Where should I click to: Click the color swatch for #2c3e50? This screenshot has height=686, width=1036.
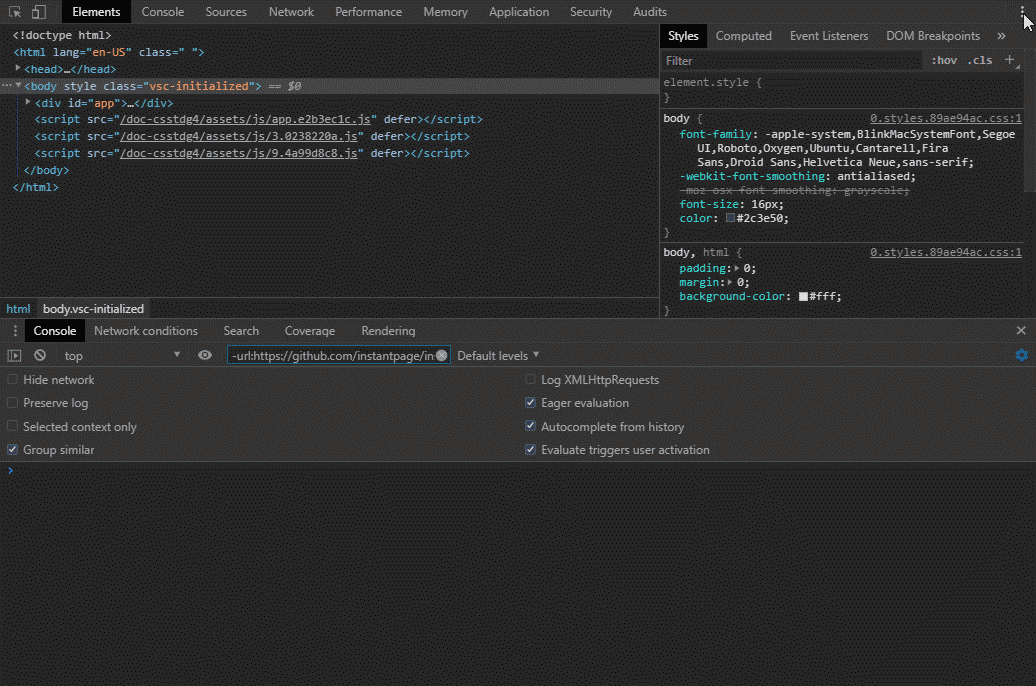point(731,218)
